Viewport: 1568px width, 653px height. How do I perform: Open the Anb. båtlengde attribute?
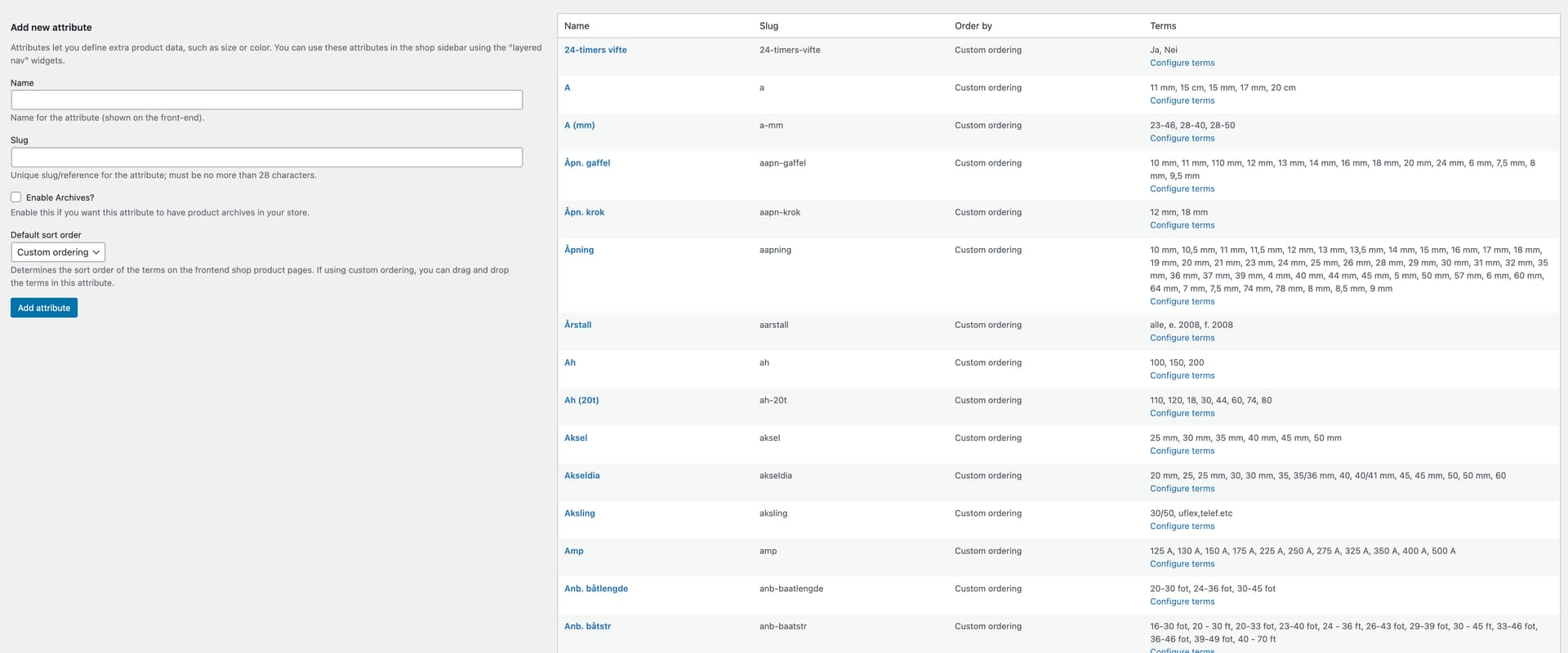pyautogui.click(x=596, y=589)
